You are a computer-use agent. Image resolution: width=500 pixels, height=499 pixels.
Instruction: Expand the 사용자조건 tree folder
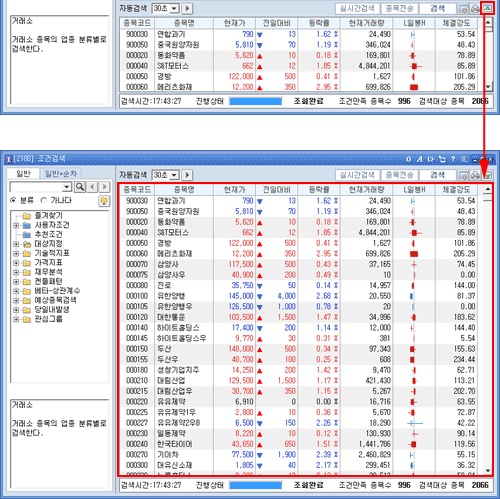tap(16, 225)
